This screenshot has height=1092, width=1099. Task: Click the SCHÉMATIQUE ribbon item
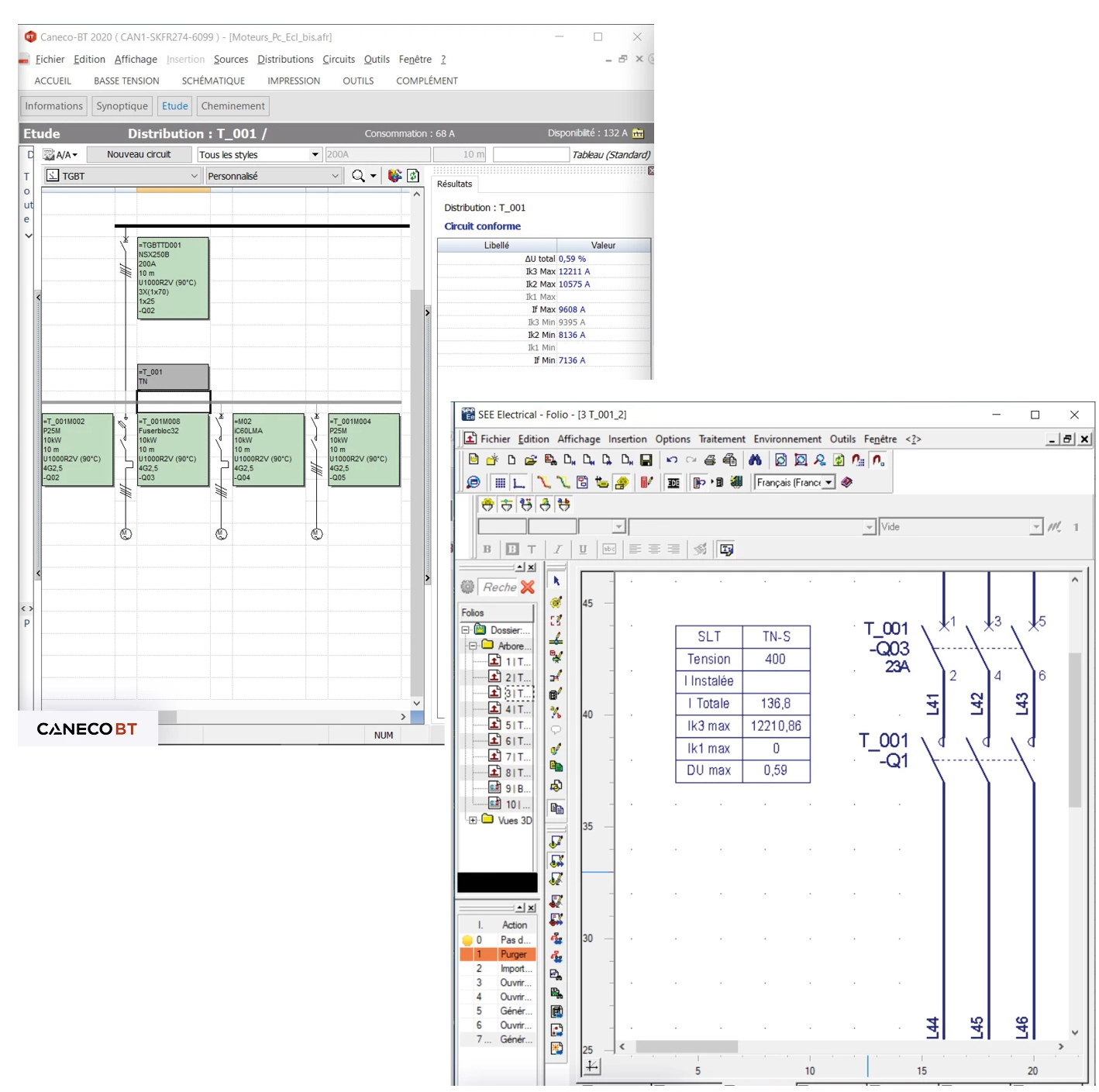(x=213, y=81)
